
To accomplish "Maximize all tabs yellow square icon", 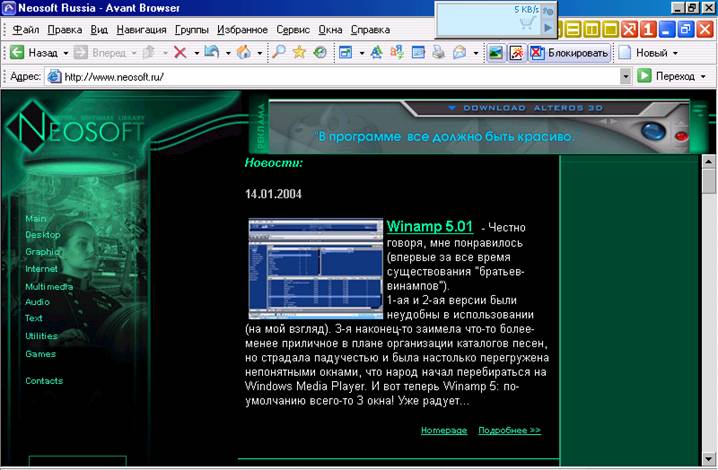I will point(610,29).
